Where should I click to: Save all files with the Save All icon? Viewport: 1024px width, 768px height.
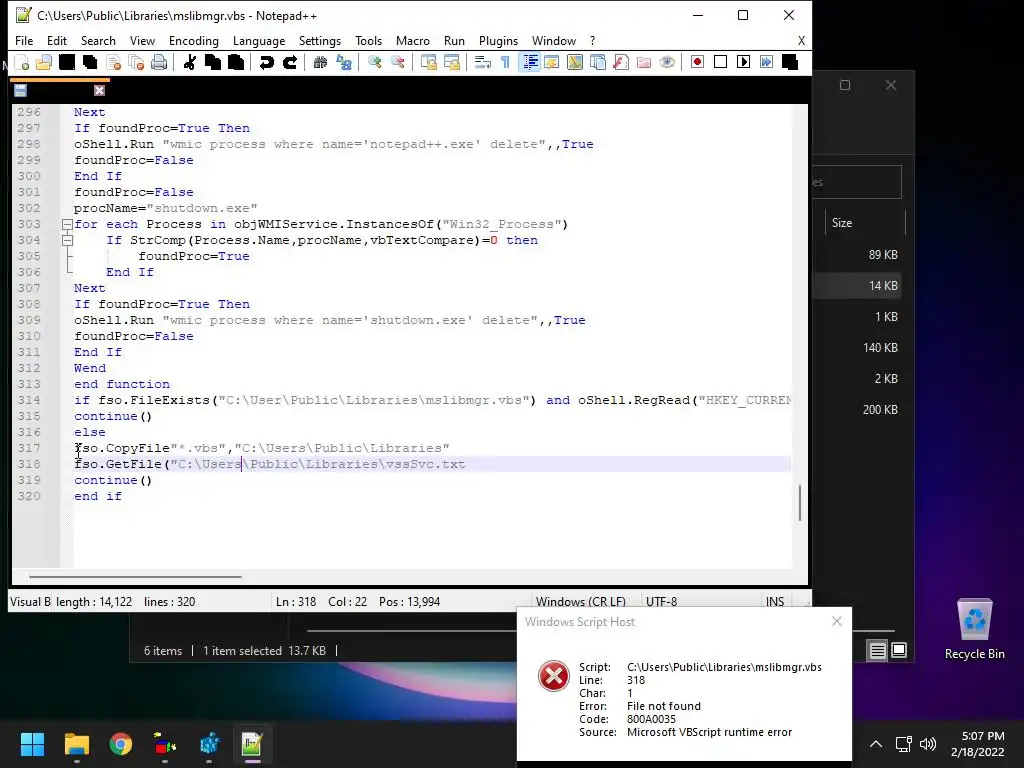tap(90, 62)
